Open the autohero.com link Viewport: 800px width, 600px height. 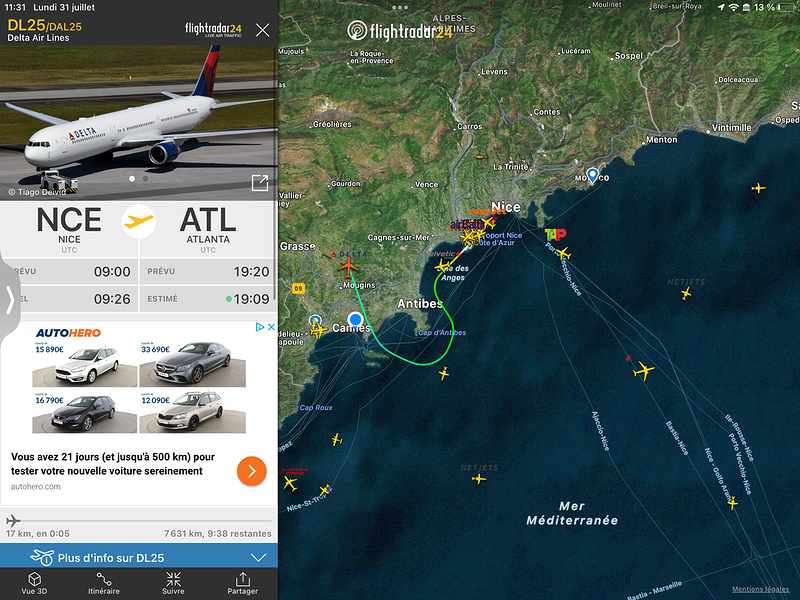point(36,487)
